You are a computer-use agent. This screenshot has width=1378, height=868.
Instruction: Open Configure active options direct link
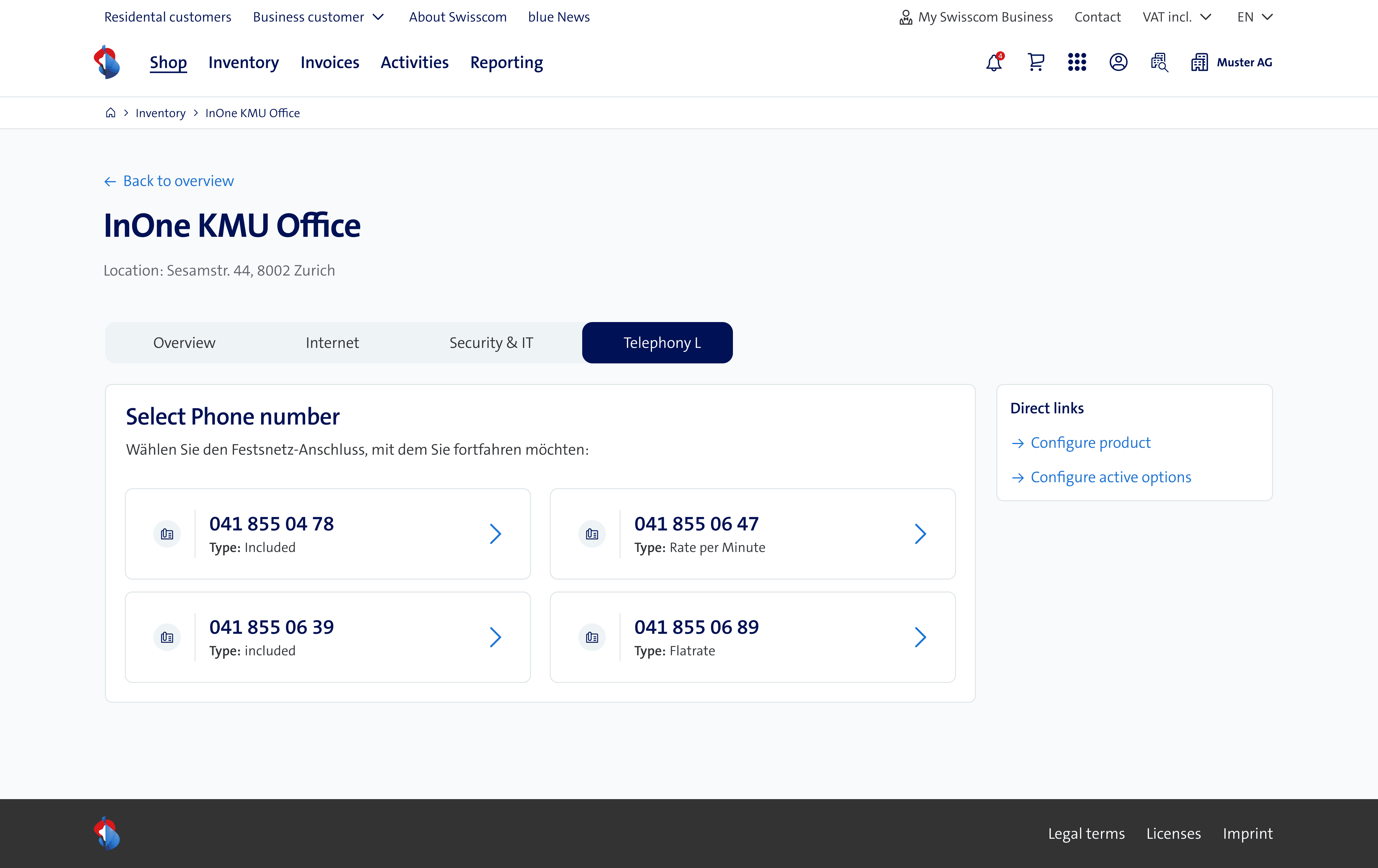pyautogui.click(x=1111, y=477)
